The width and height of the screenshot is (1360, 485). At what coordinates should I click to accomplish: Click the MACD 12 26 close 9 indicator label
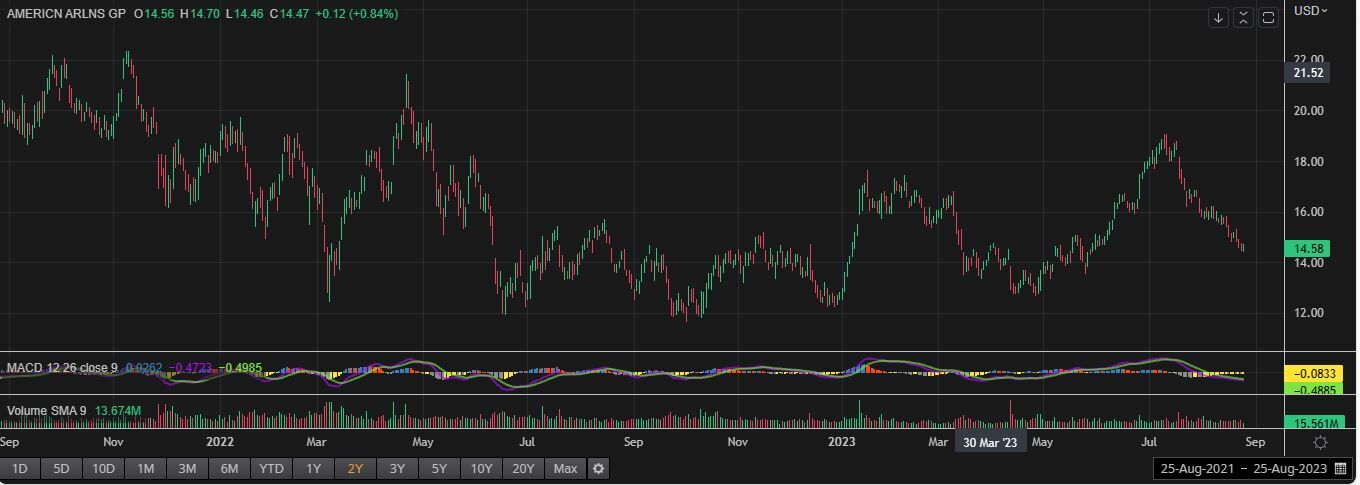62,368
